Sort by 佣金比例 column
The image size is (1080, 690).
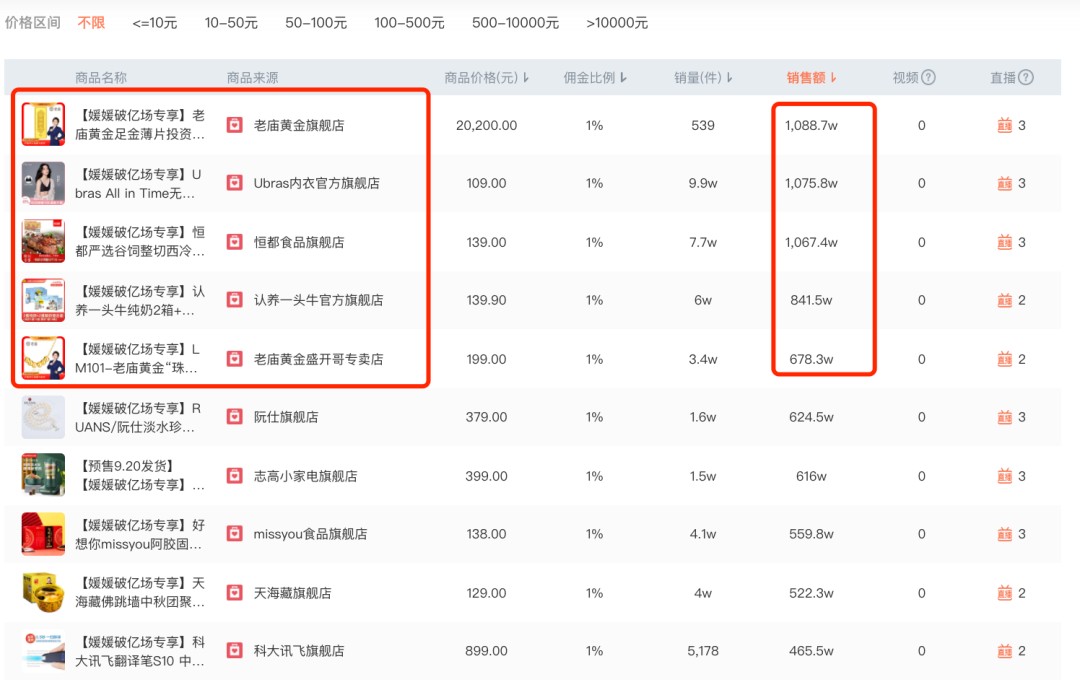click(595, 78)
